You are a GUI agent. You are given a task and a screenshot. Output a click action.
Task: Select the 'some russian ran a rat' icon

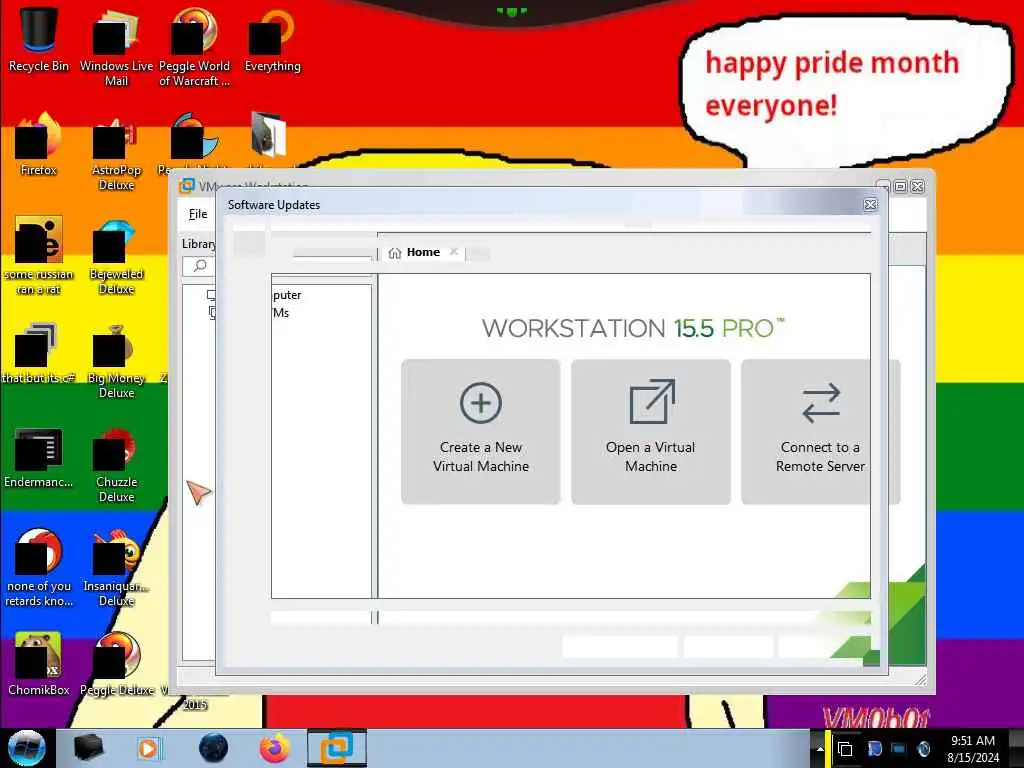[39, 256]
